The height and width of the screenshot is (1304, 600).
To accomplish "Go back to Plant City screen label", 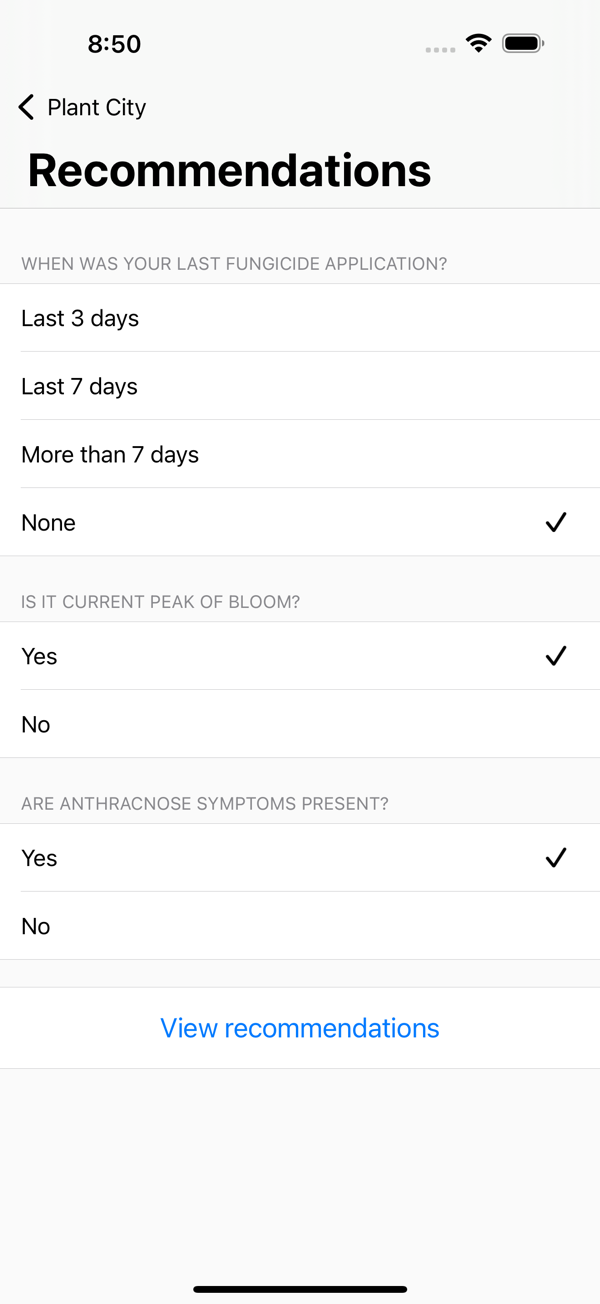I will 97,107.
